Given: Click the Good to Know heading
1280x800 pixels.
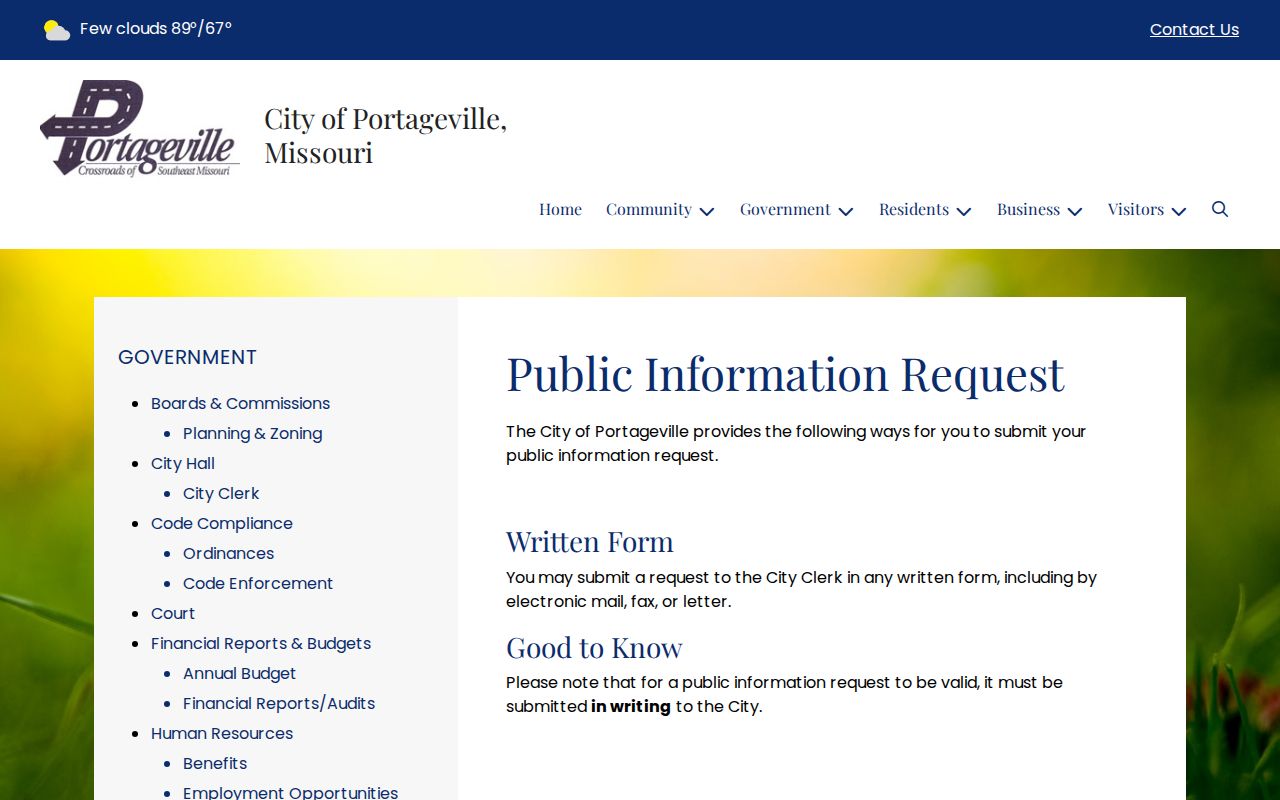Looking at the screenshot, I should 594,647.
